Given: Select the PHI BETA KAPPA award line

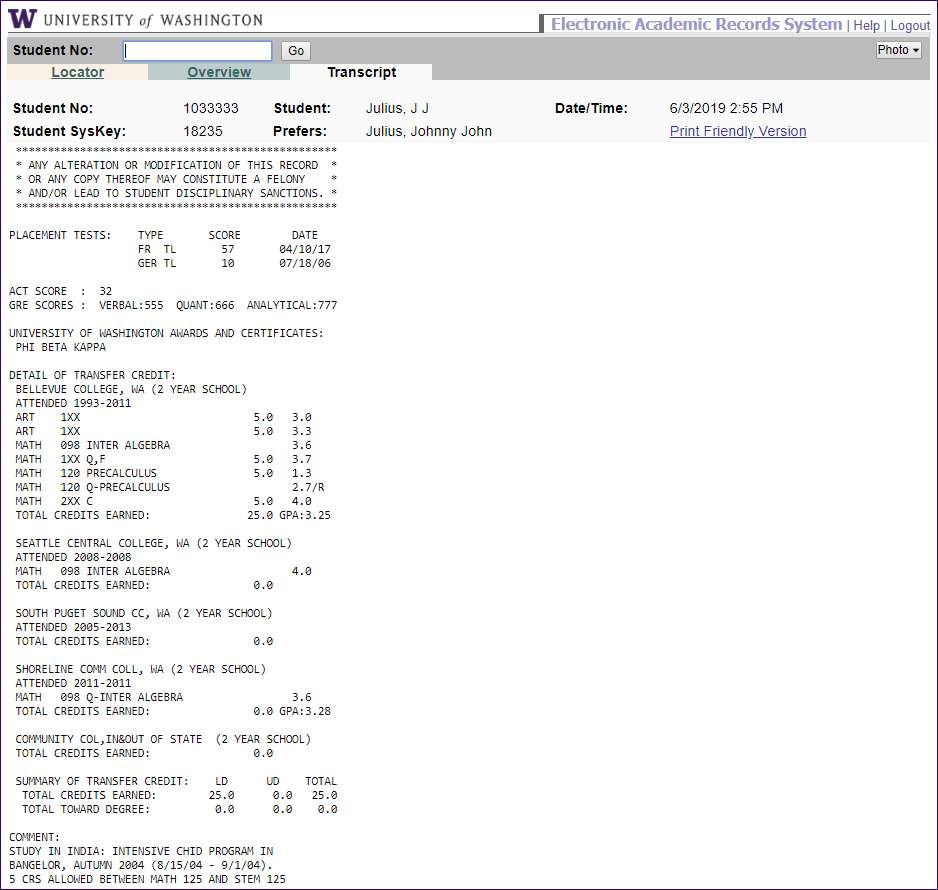Looking at the screenshot, I should [x=63, y=347].
